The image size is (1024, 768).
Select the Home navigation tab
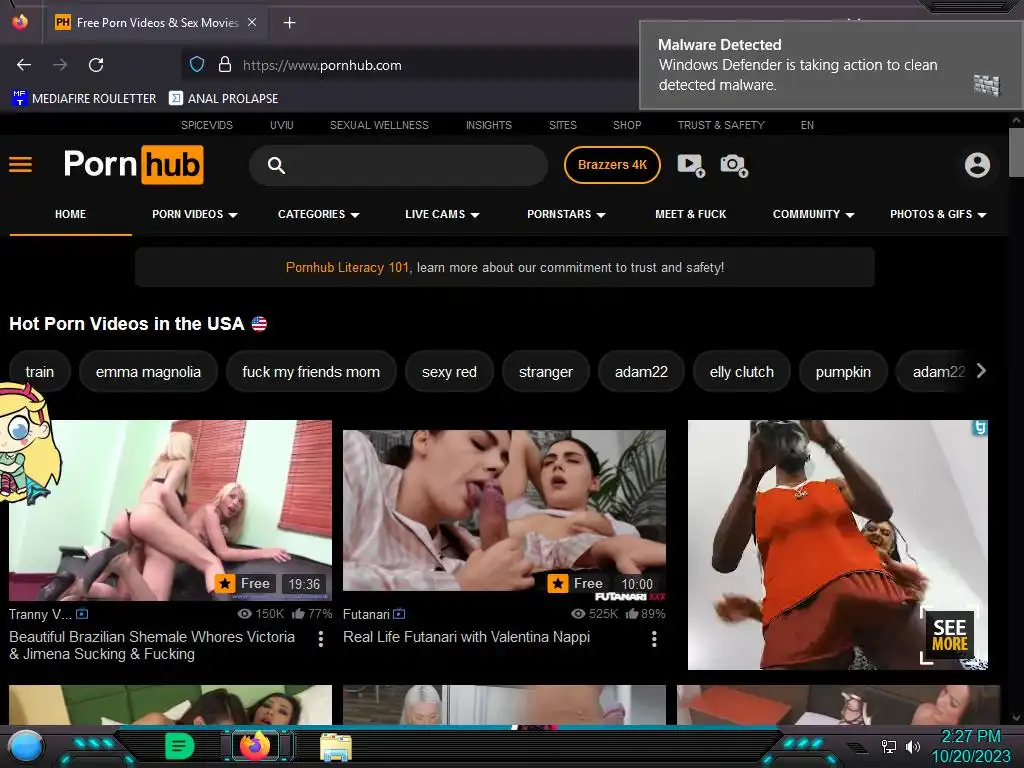(71, 214)
